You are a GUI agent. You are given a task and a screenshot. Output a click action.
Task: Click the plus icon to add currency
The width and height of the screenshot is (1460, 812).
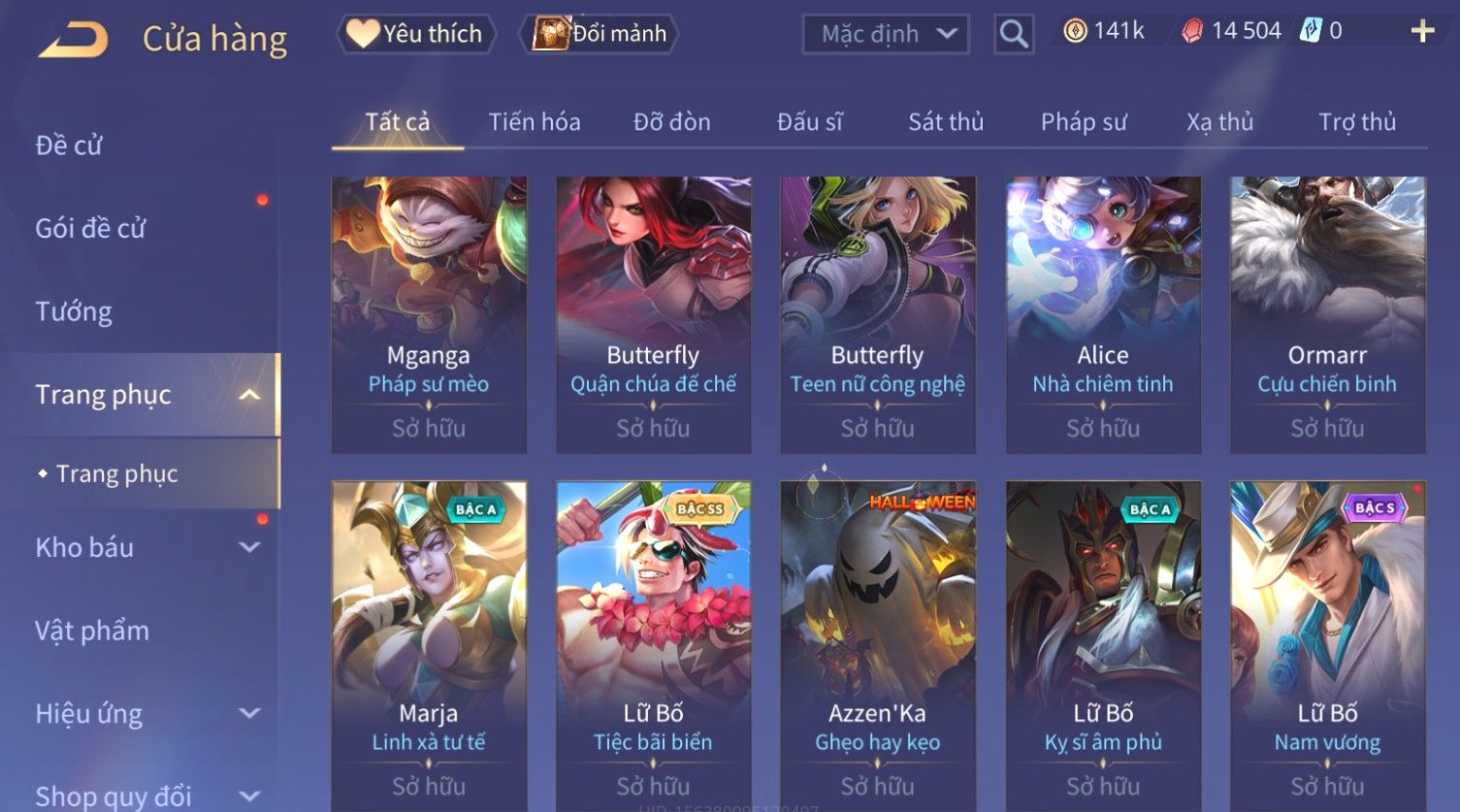(1422, 32)
